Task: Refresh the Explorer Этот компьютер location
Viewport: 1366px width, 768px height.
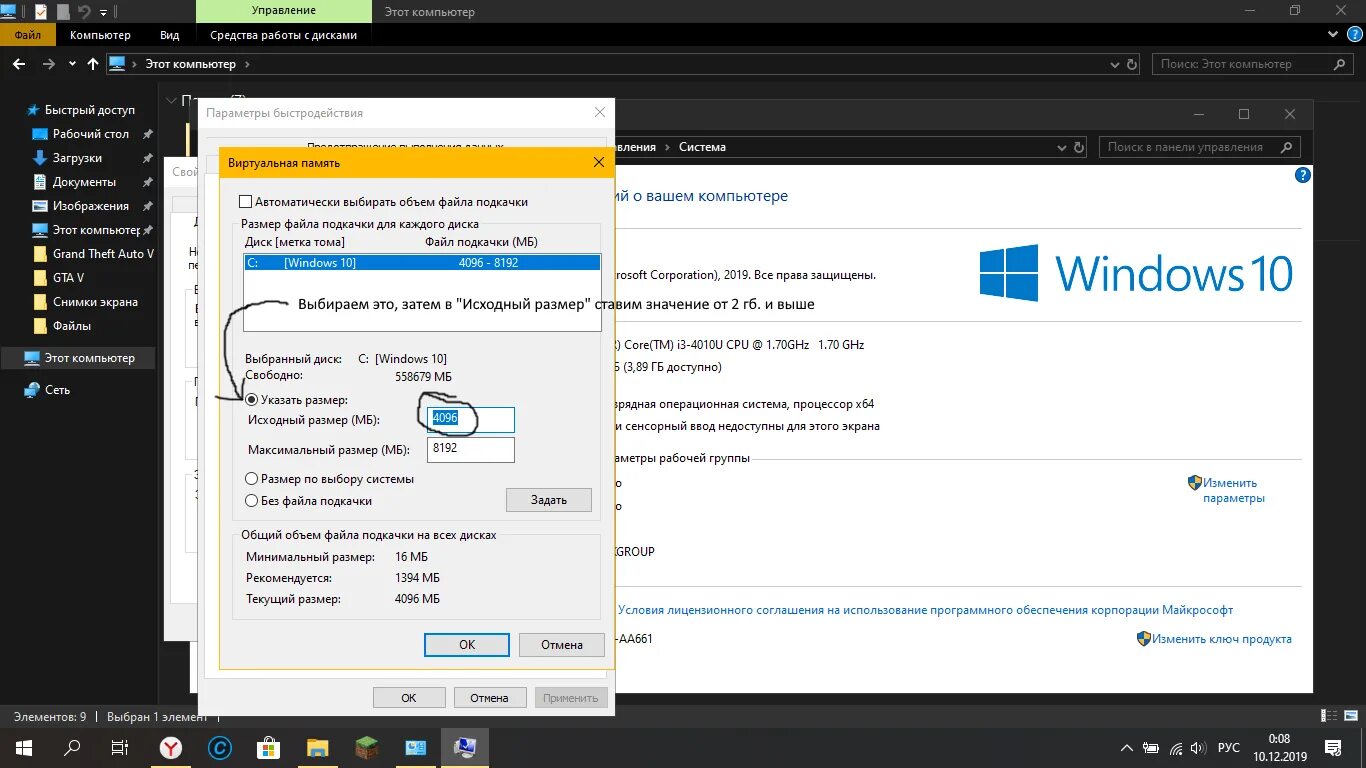Action: pos(1132,64)
